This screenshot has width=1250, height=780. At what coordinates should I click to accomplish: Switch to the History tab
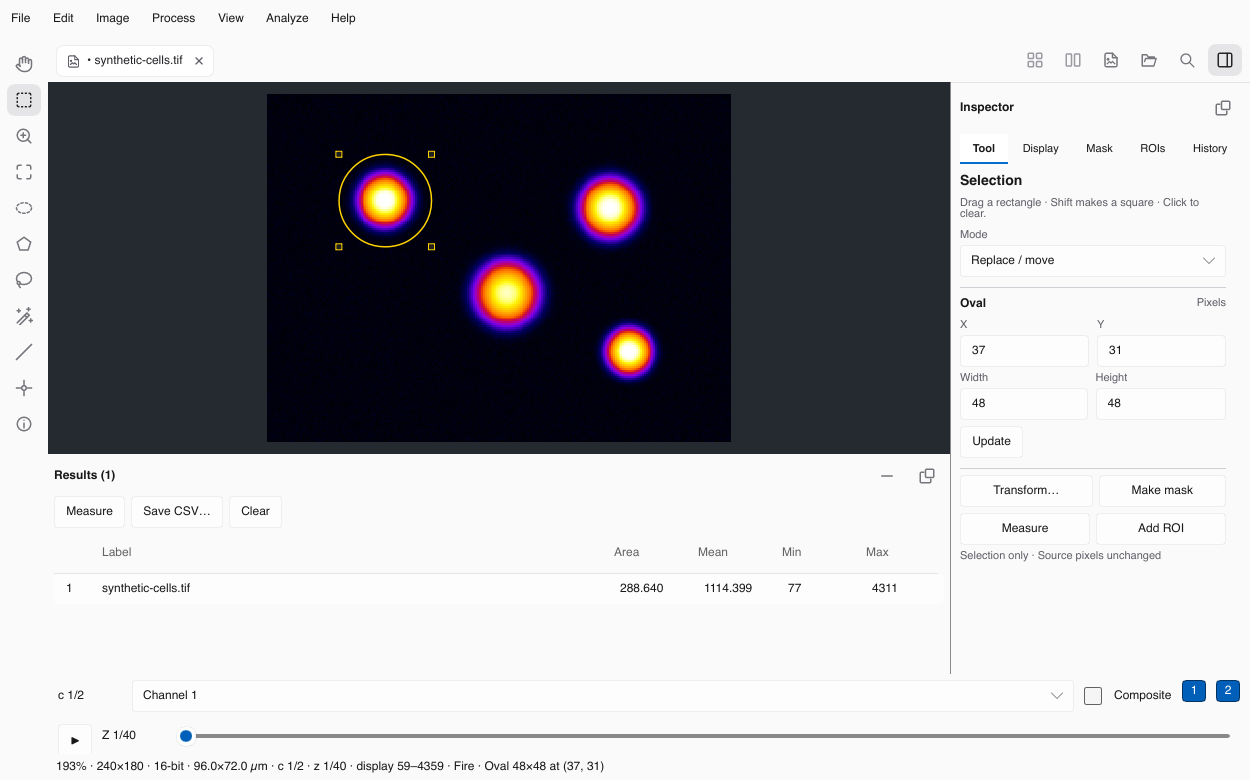1210,148
